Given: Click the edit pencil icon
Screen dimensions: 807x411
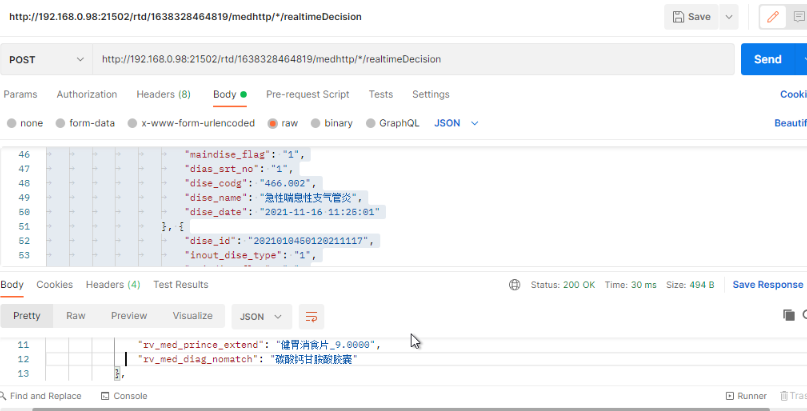Looking at the screenshot, I should click(x=772, y=17).
